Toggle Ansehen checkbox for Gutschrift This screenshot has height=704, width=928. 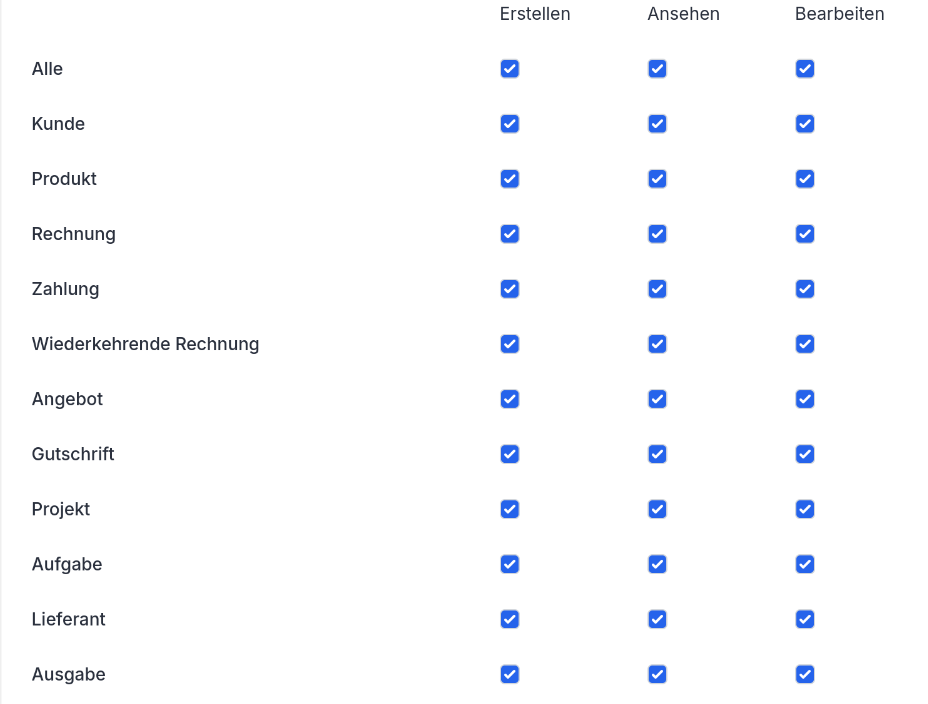(x=657, y=454)
